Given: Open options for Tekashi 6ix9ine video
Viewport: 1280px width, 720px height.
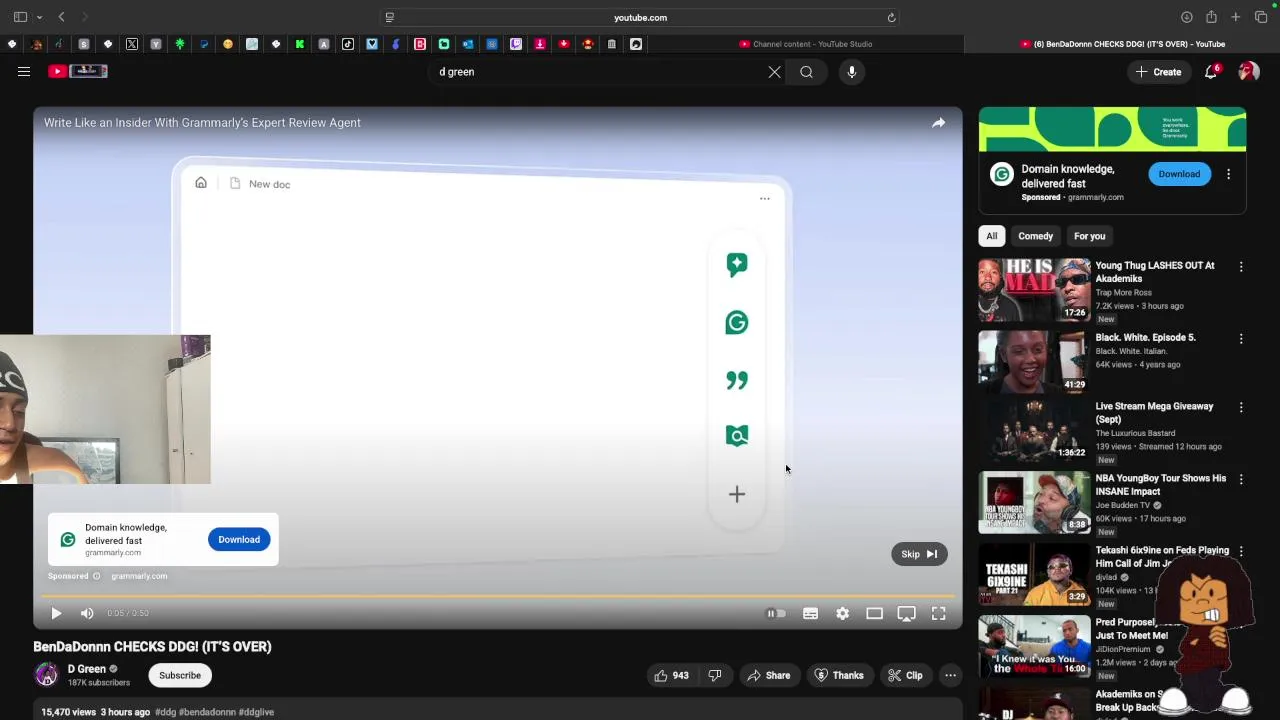Looking at the screenshot, I should pyautogui.click(x=1241, y=551).
